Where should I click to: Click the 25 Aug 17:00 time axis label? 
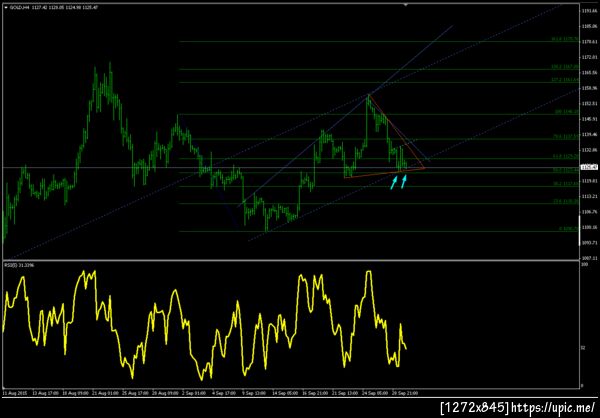[x=134, y=393]
